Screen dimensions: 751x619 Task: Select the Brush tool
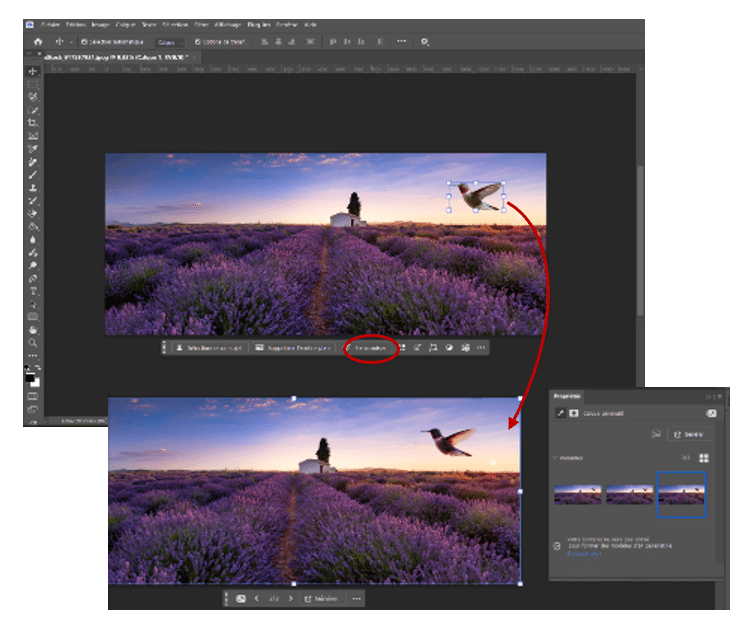point(33,175)
